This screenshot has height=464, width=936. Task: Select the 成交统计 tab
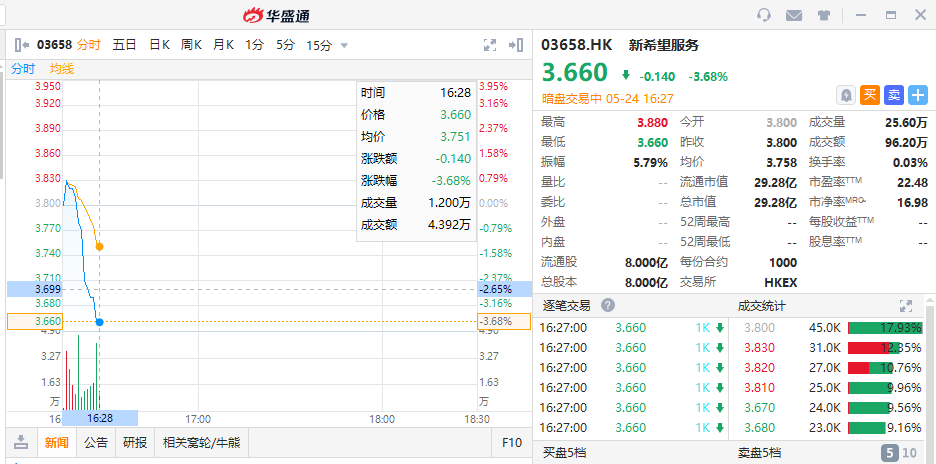(762, 306)
